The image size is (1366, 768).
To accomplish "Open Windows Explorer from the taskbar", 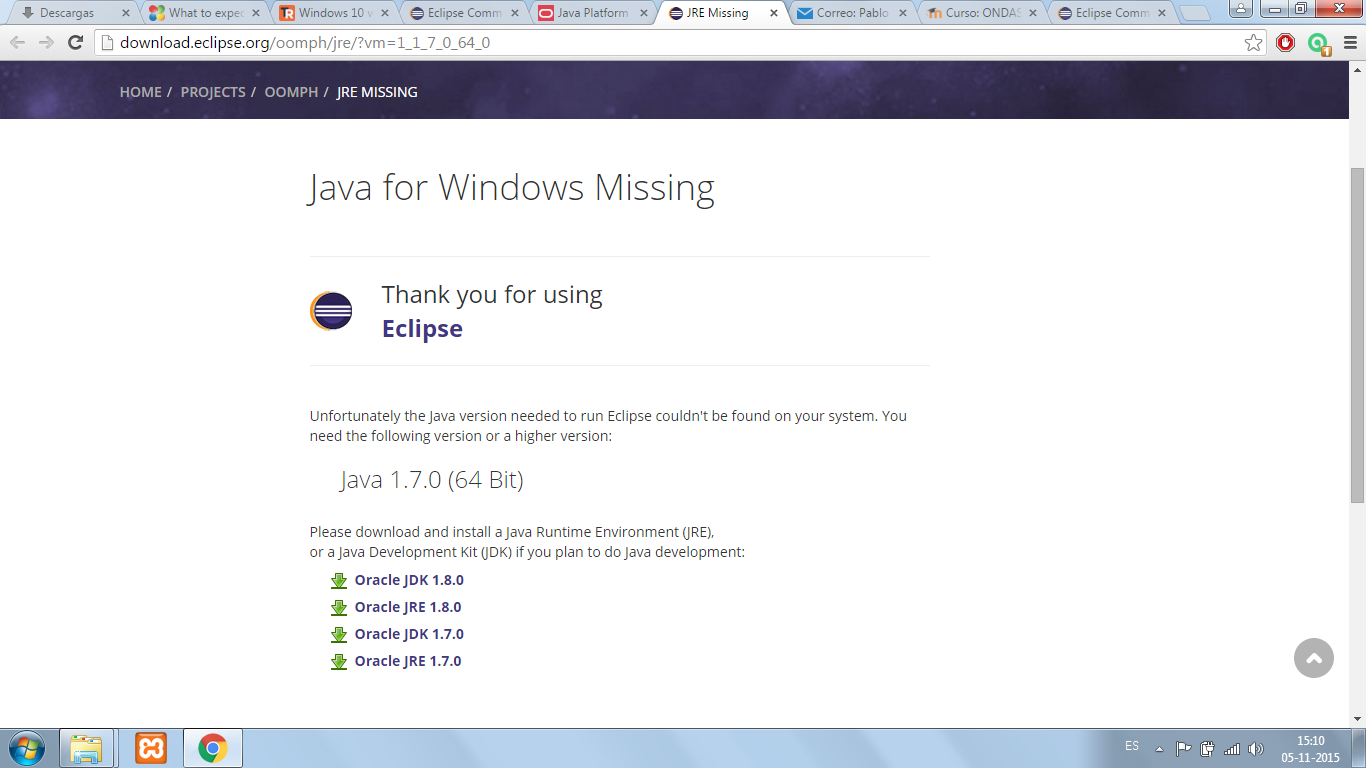I will [x=87, y=748].
